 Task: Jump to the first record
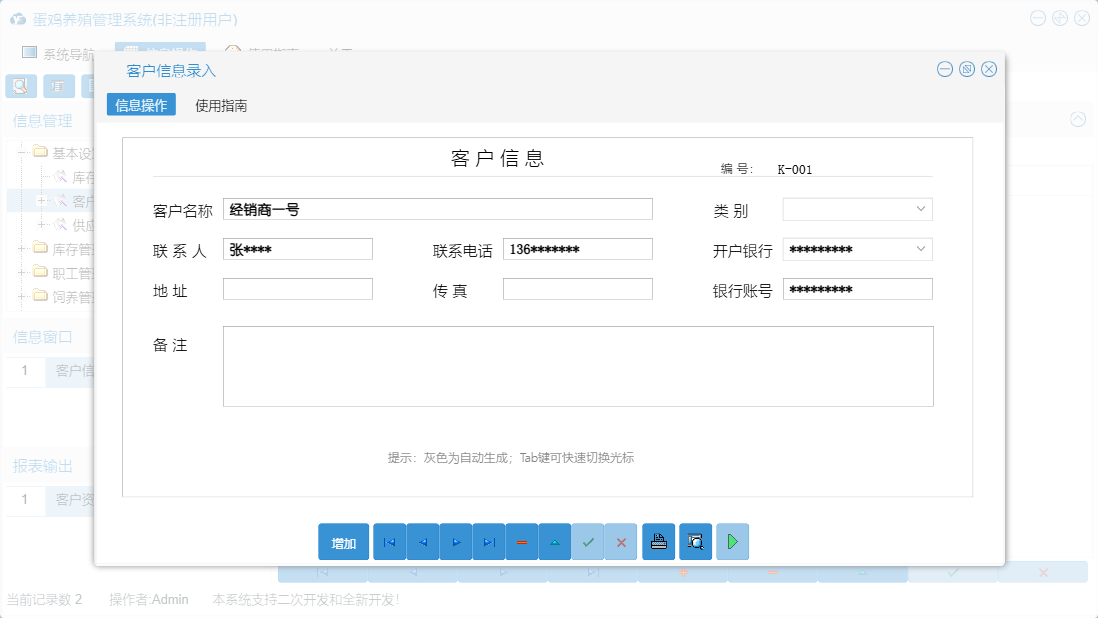[389, 541]
